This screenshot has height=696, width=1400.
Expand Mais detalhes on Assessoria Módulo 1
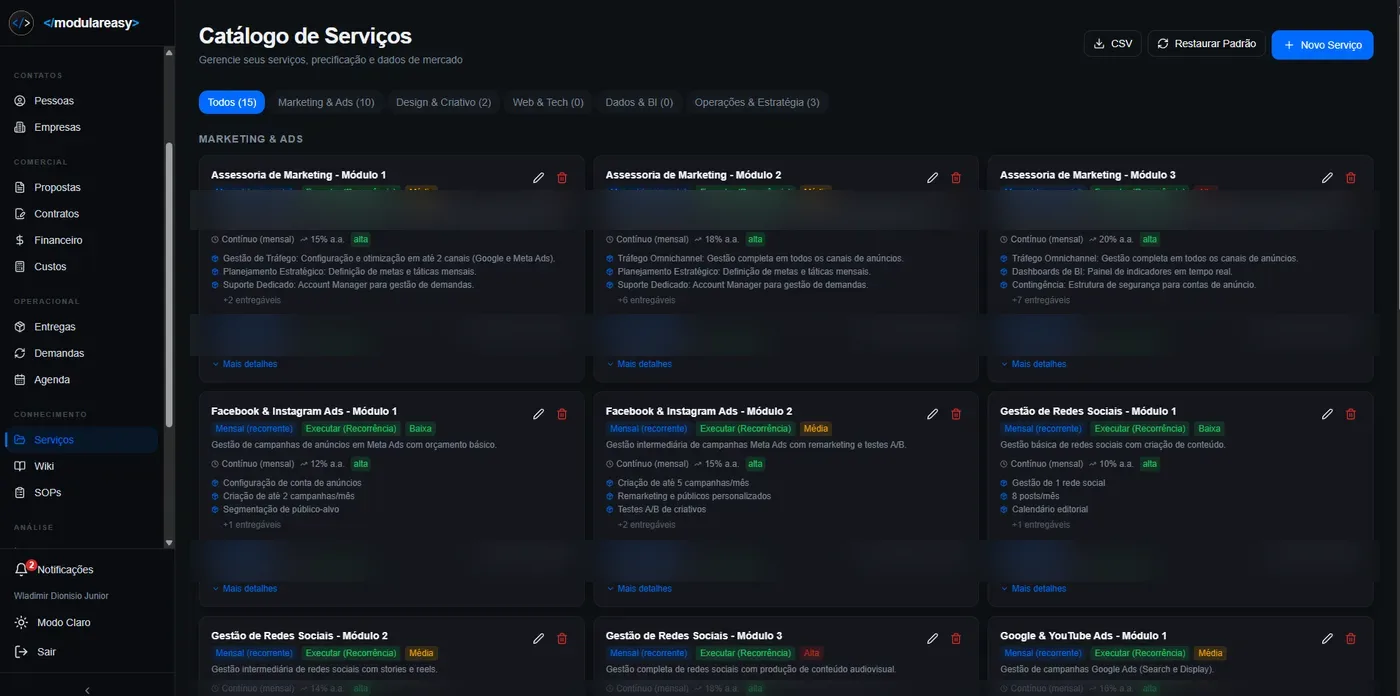(x=245, y=364)
